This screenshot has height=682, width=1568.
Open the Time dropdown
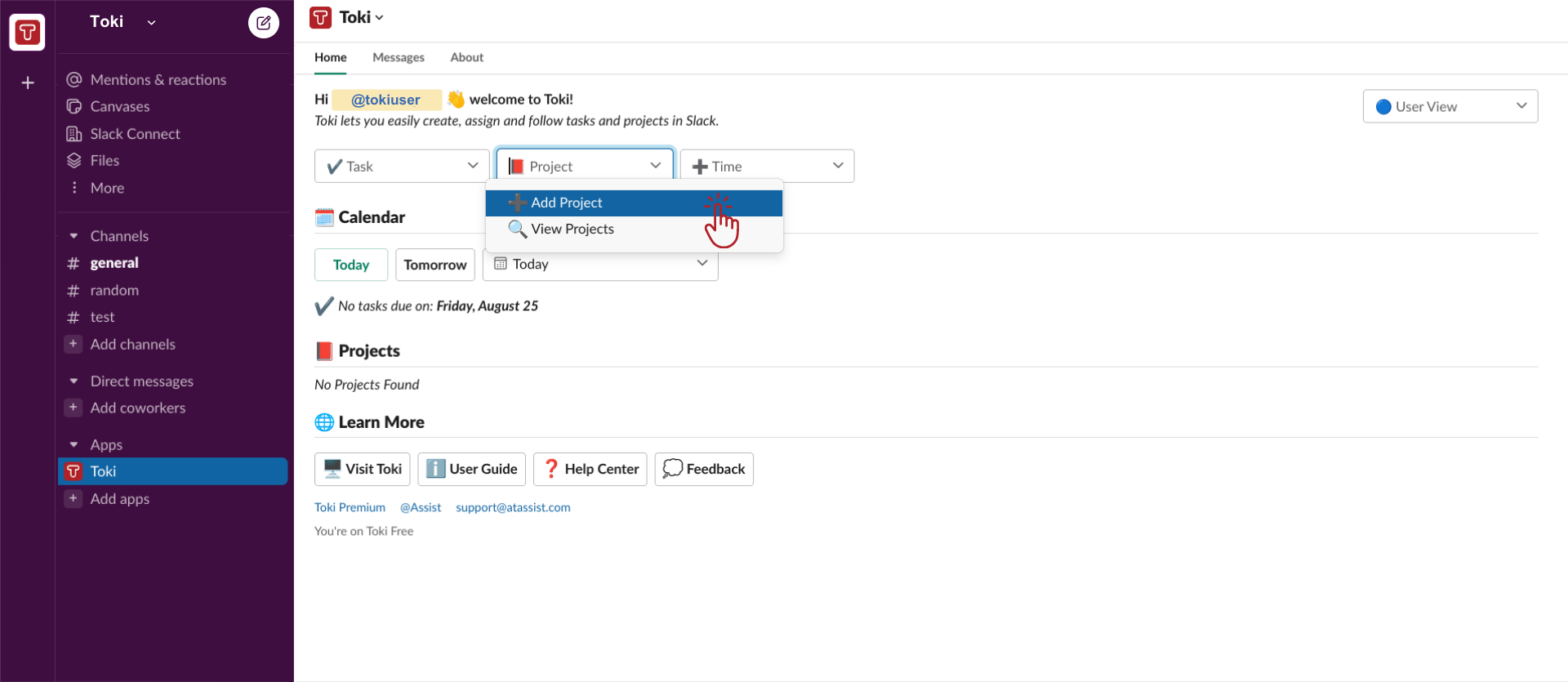click(x=767, y=166)
